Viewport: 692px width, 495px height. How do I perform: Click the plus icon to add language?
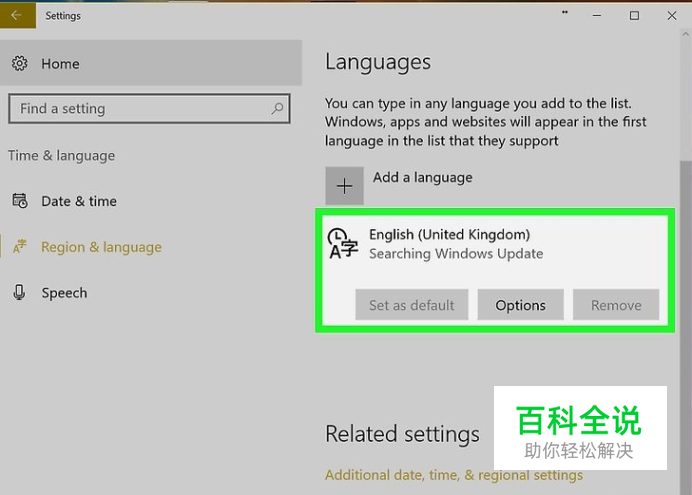click(x=344, y=186)
